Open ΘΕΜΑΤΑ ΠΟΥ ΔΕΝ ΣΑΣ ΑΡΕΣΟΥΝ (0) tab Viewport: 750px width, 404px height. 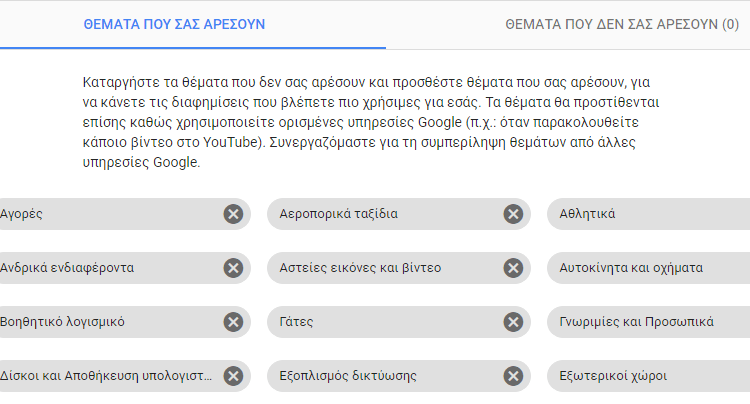622,24
